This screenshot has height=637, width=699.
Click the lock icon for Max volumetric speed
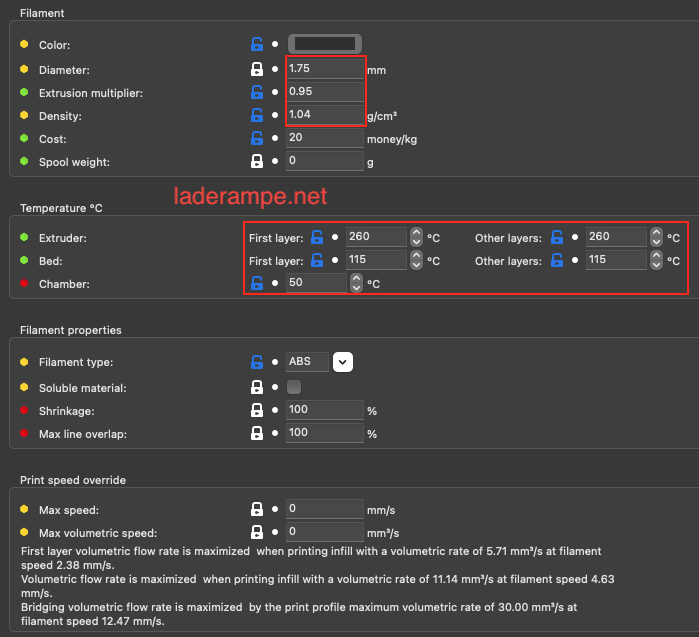pyautogui.click(x=257, y=532)
